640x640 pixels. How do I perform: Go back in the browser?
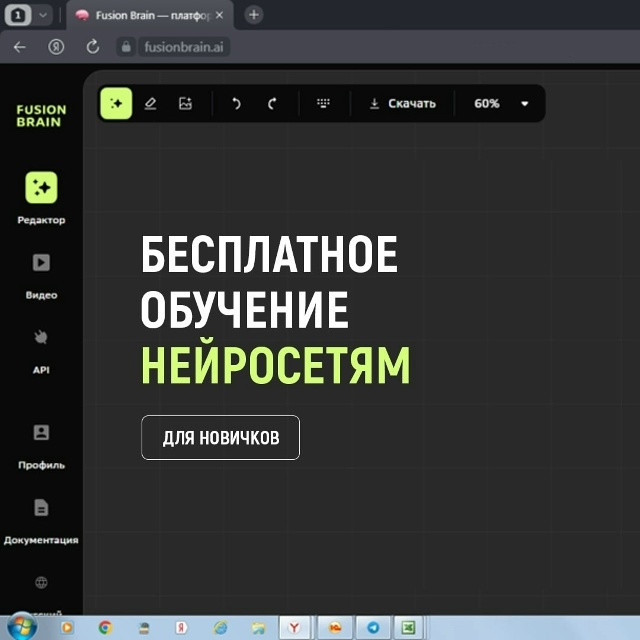tap(20, 47)
